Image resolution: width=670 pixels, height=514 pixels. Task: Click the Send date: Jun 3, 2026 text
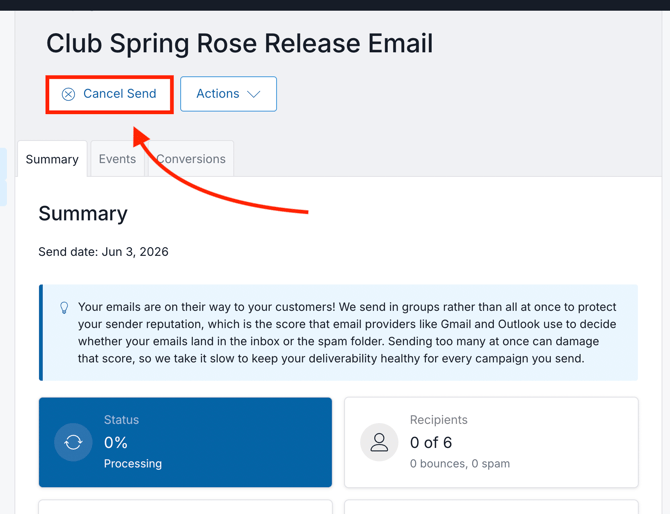click(103, 252)
